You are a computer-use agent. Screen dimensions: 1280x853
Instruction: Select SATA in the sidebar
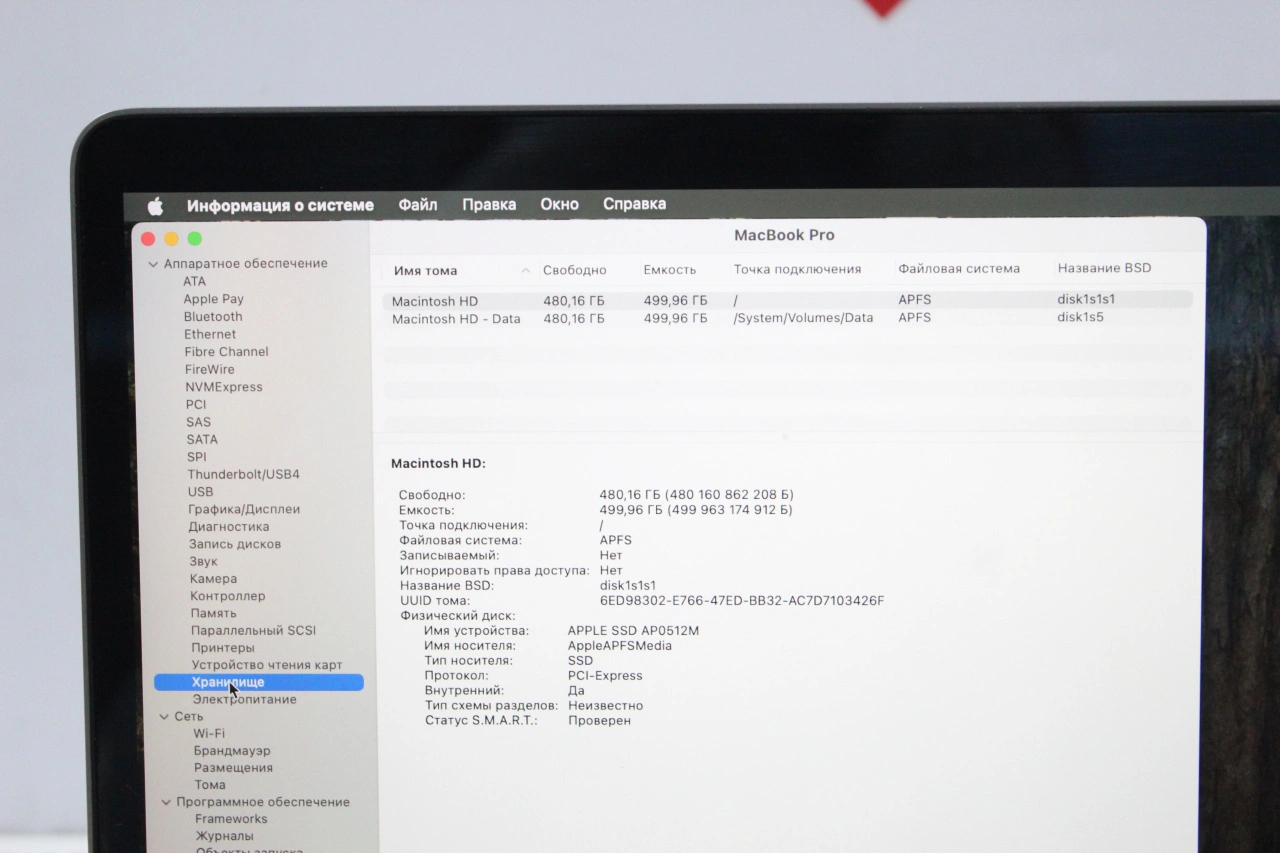202,439
